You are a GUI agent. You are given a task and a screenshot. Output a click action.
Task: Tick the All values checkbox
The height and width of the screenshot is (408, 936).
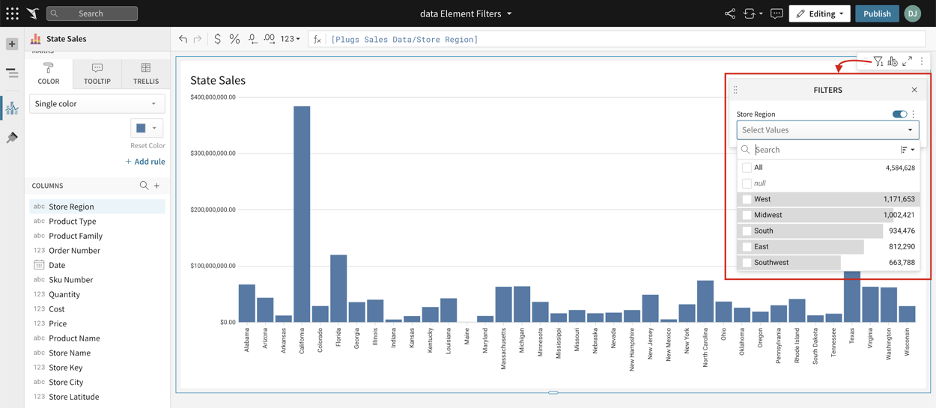[746, 168]
